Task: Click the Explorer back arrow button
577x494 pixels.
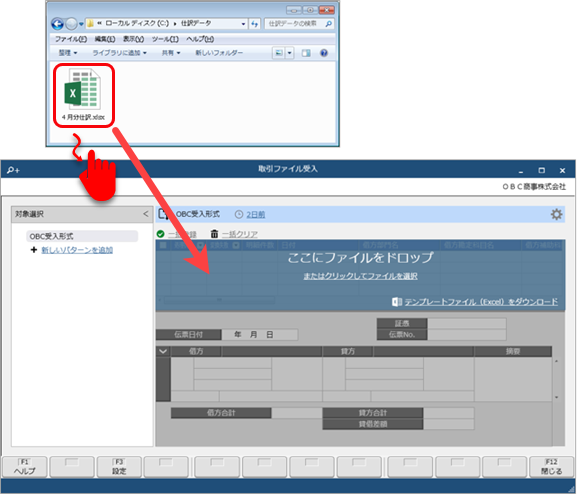Action: pyautogui.click(x=57, y=24)
